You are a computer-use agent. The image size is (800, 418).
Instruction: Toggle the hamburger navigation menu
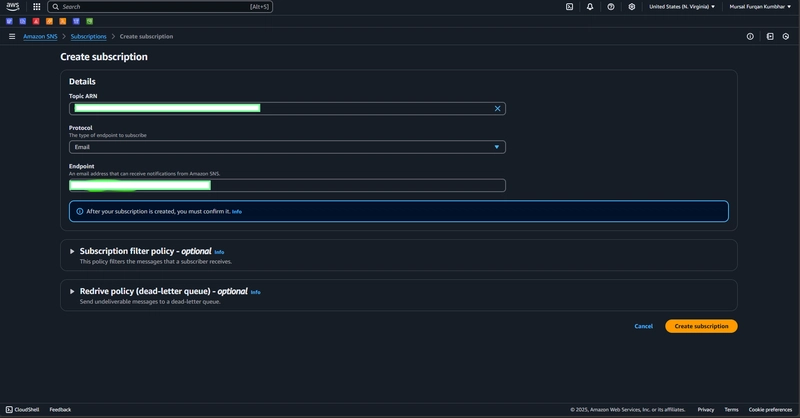(12, 36)
